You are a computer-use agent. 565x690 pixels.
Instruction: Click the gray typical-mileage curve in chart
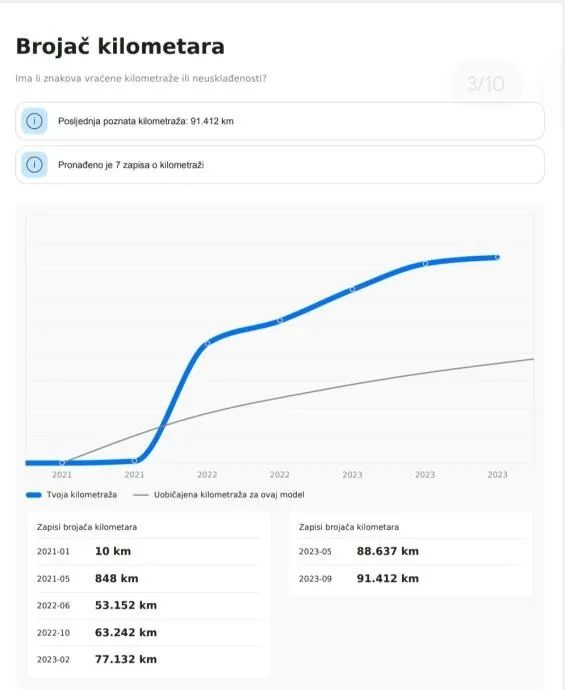[352, 386]
